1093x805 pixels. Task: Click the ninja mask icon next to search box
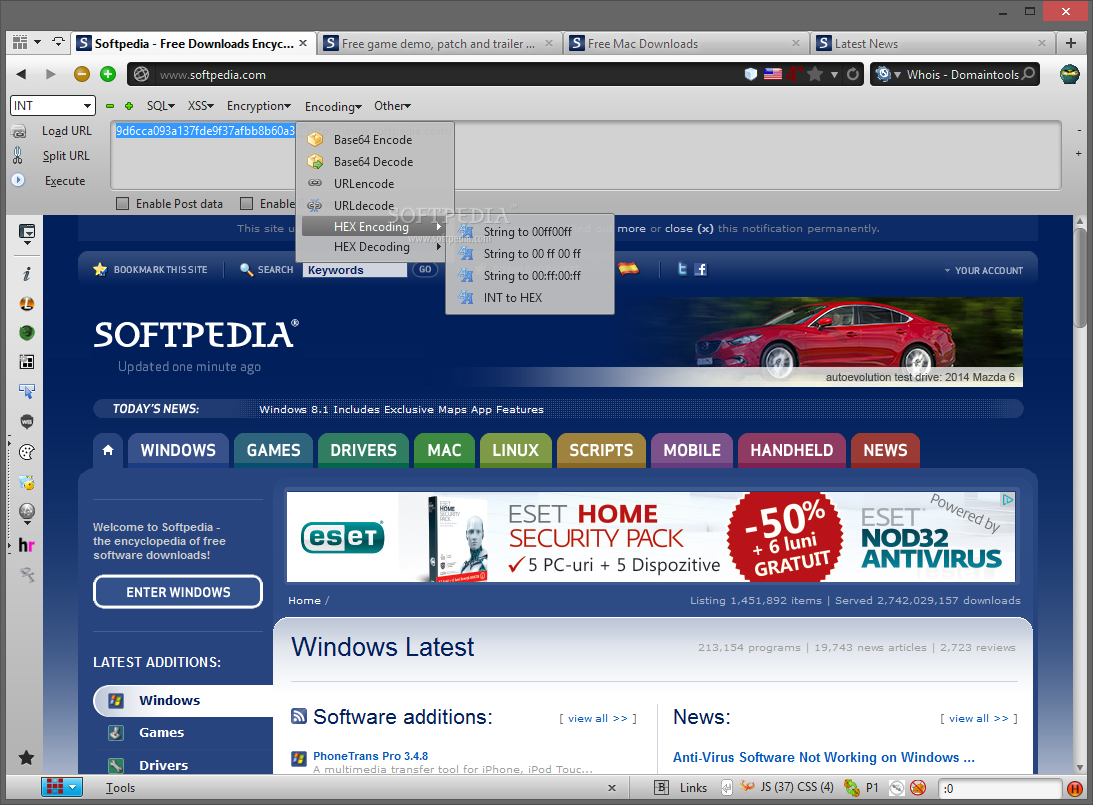point(1069,74)
